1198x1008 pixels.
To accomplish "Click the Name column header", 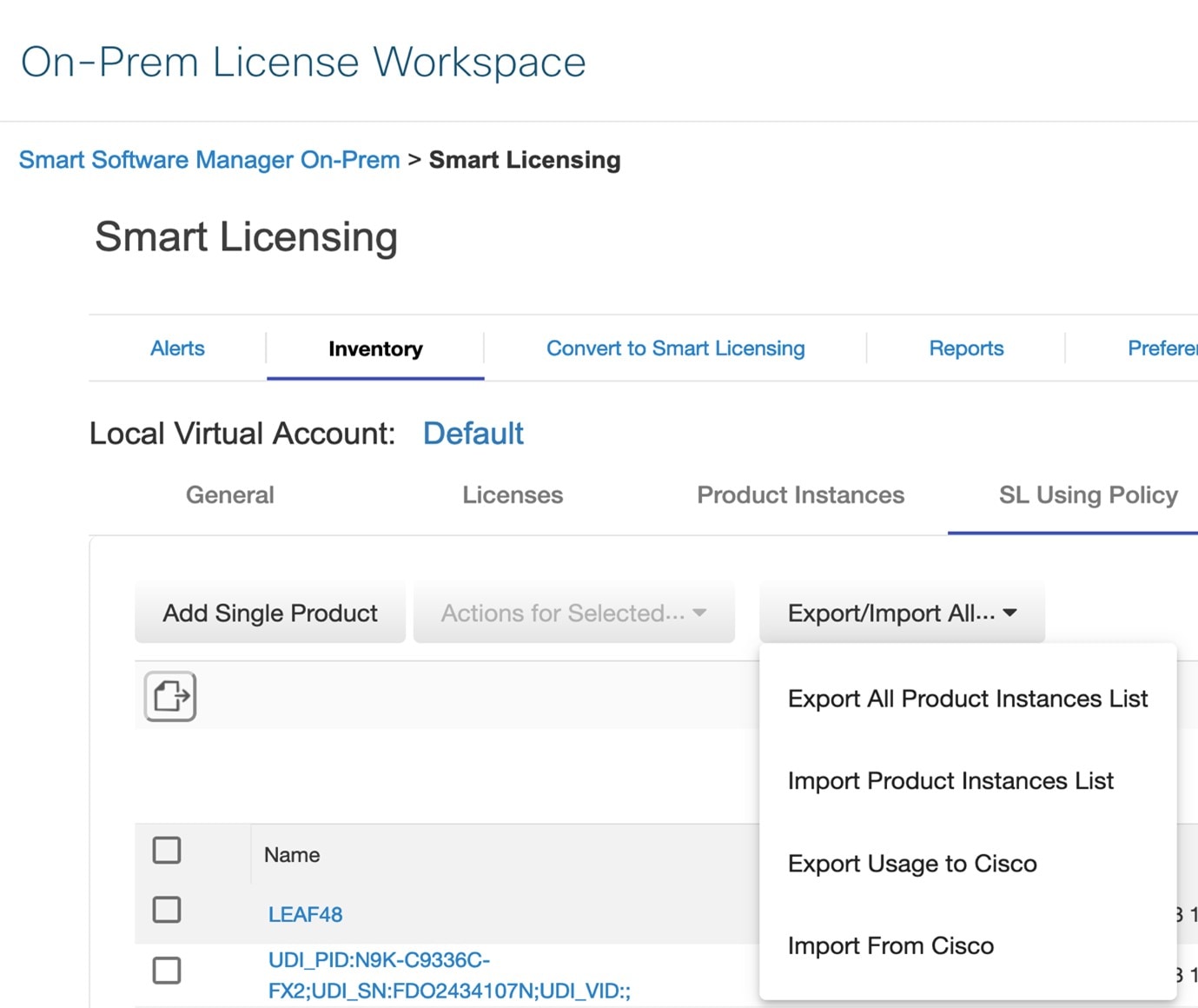I will click(x=292, y=855).
